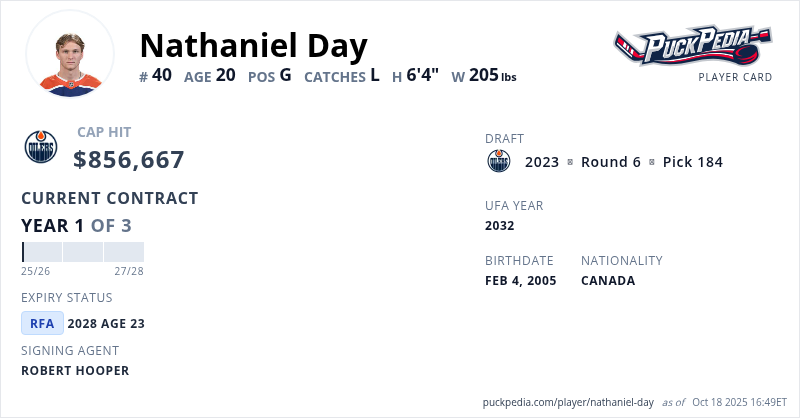
Task: Click the Pick 184 draft text
Action: point(692,162)
